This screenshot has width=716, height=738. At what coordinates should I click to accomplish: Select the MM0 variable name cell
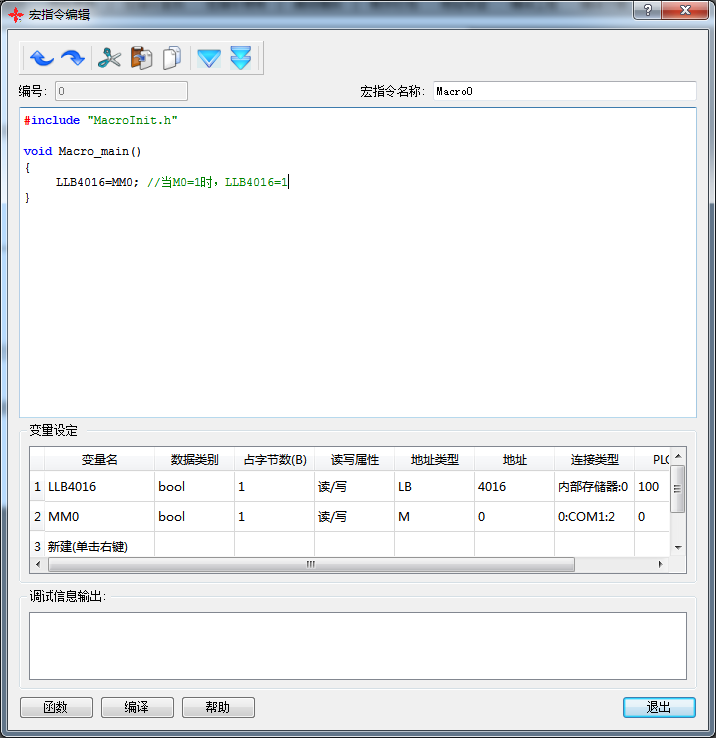99,517
